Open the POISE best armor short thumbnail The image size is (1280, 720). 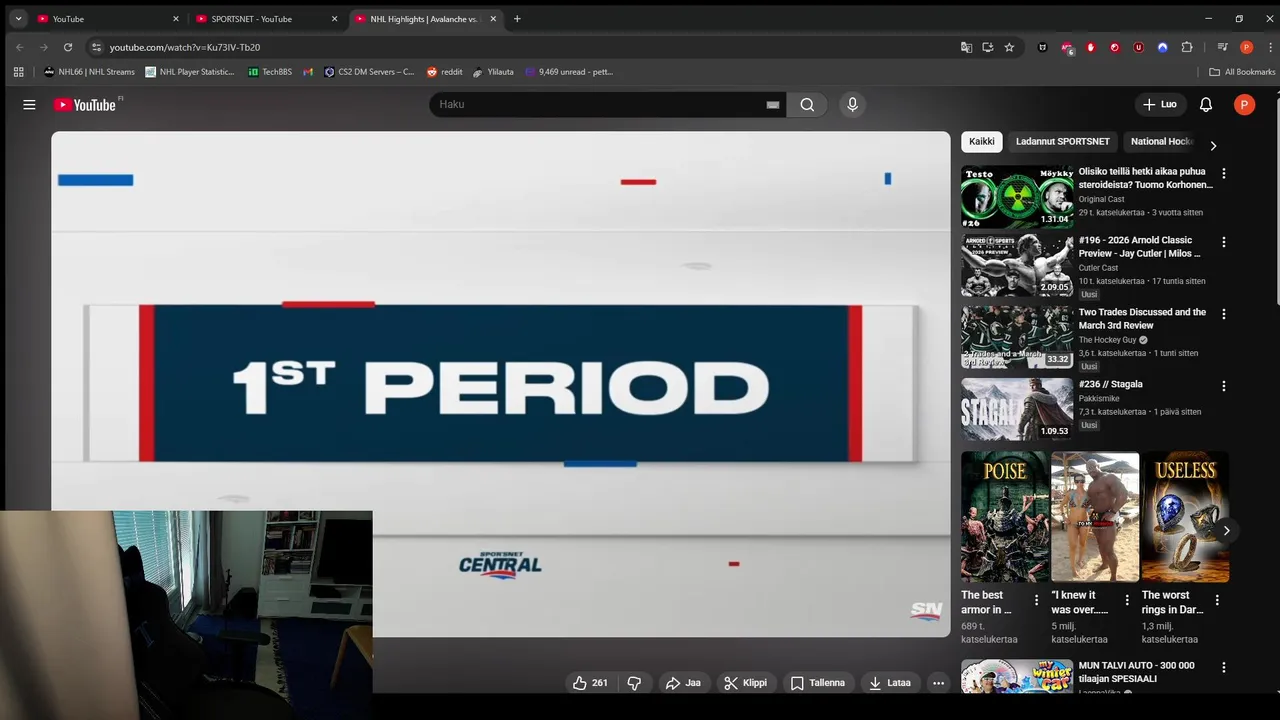(x=1004, y=517)
